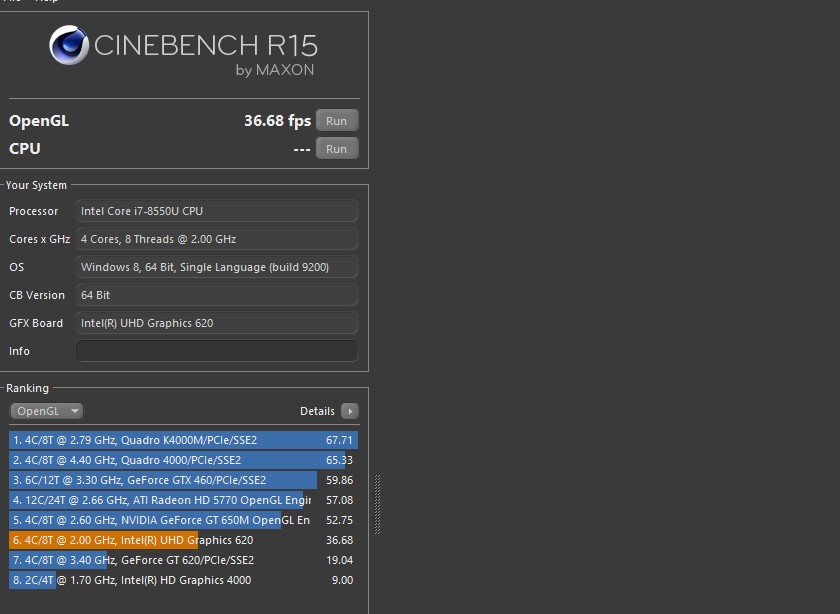Click the OpenGL result label
Screen dimensions: 840x614
39,121
